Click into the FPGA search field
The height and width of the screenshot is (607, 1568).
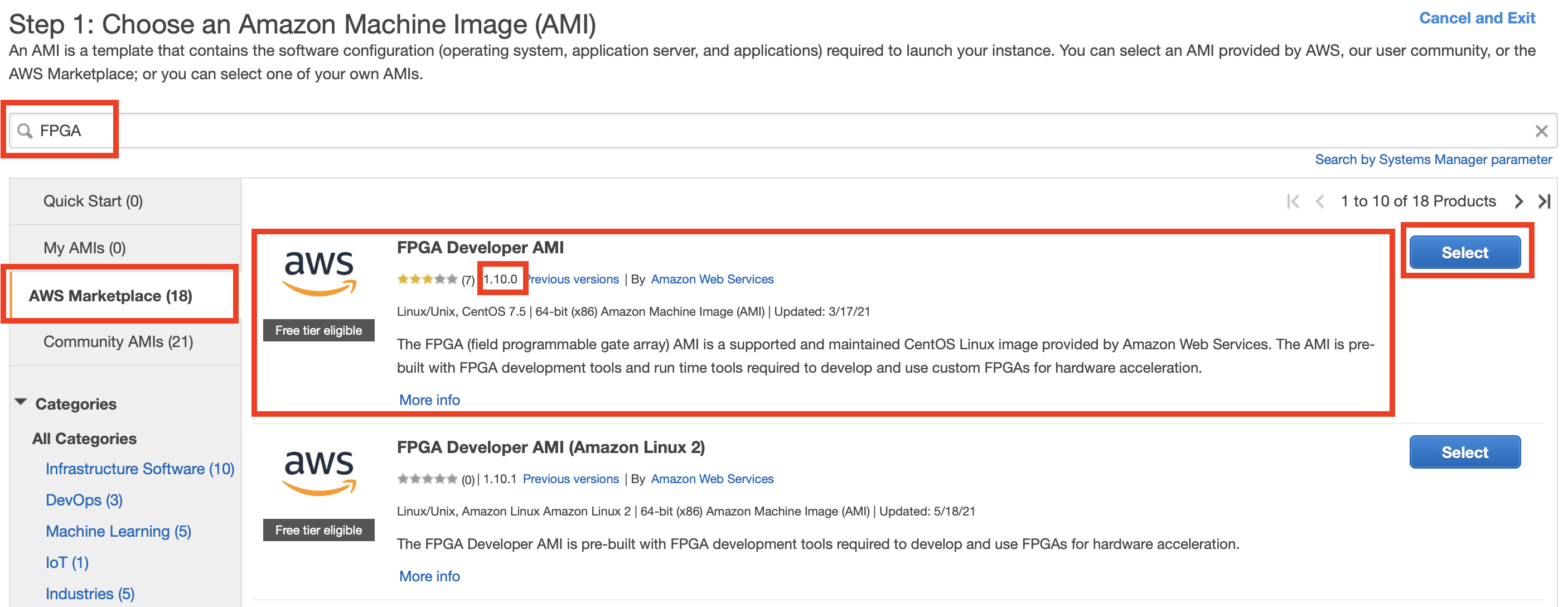coord(783,131)
